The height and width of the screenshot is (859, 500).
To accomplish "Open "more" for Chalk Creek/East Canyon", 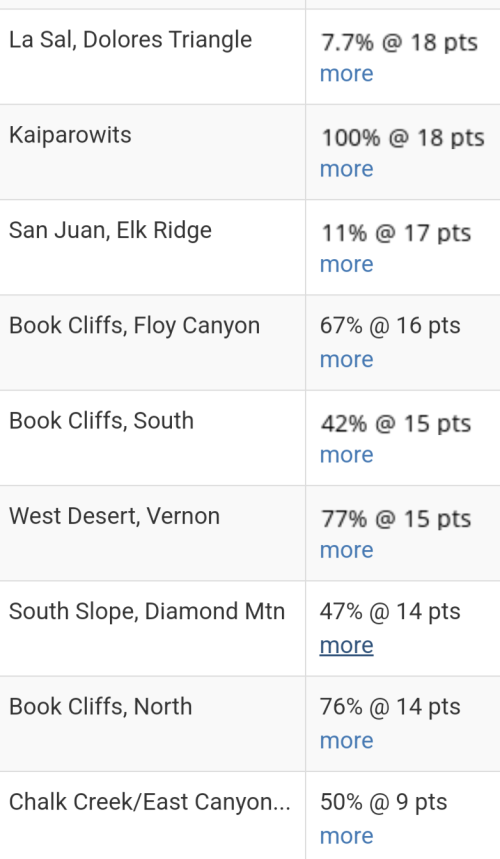I will point(347,837).
